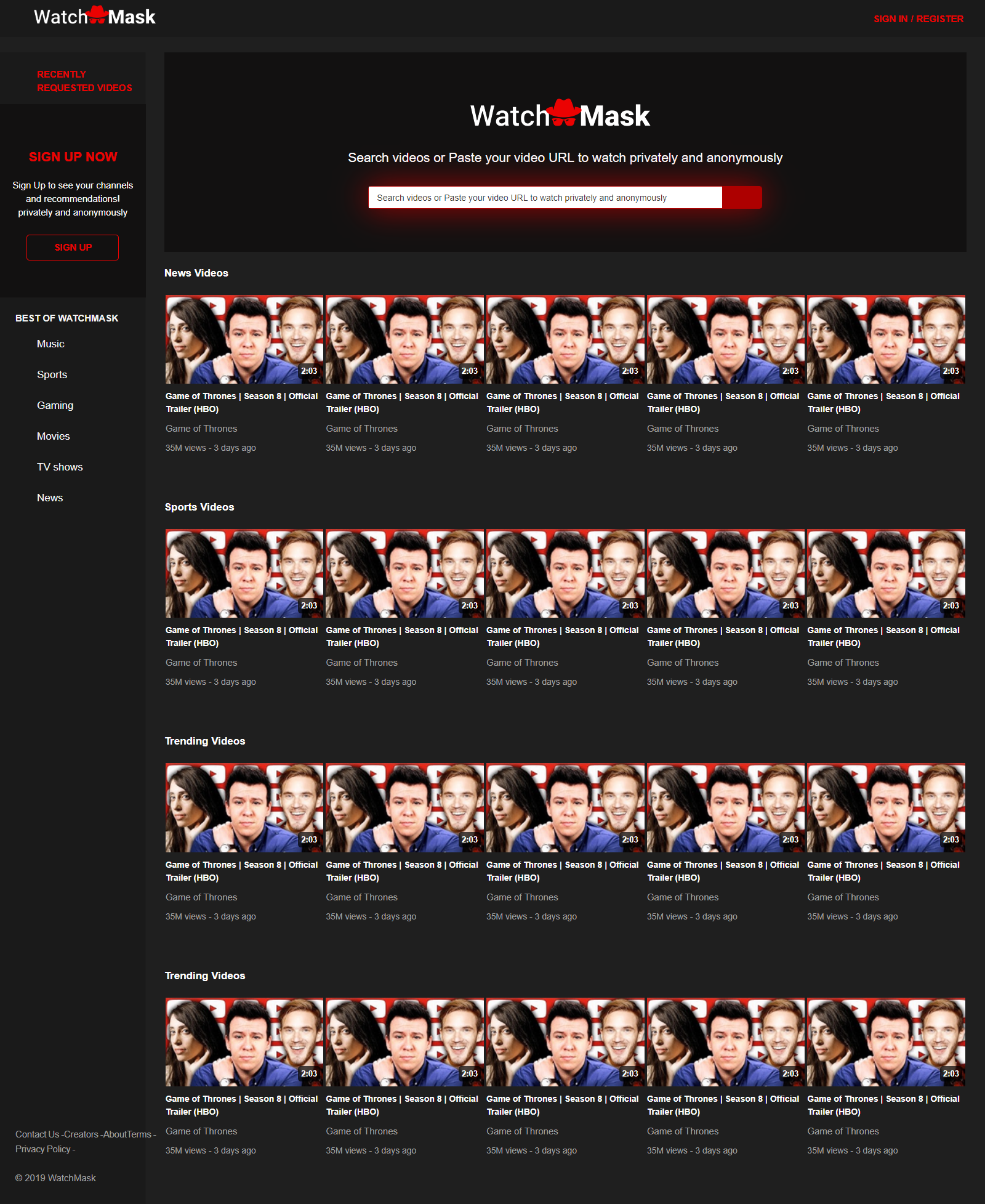
Task: Open the Sign In / Register link
Action: (919, 19)
